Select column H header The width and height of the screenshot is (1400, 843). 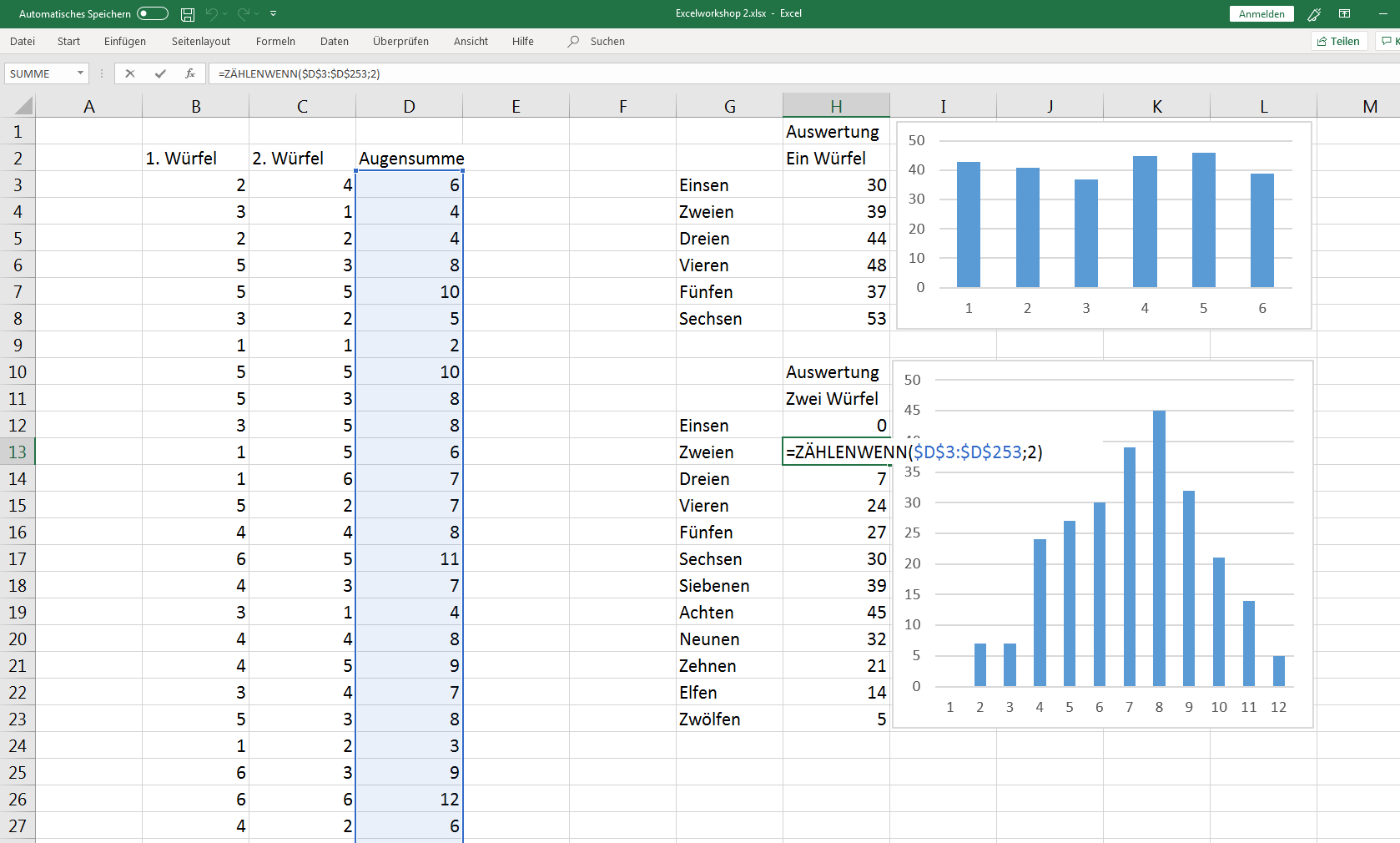836,106
